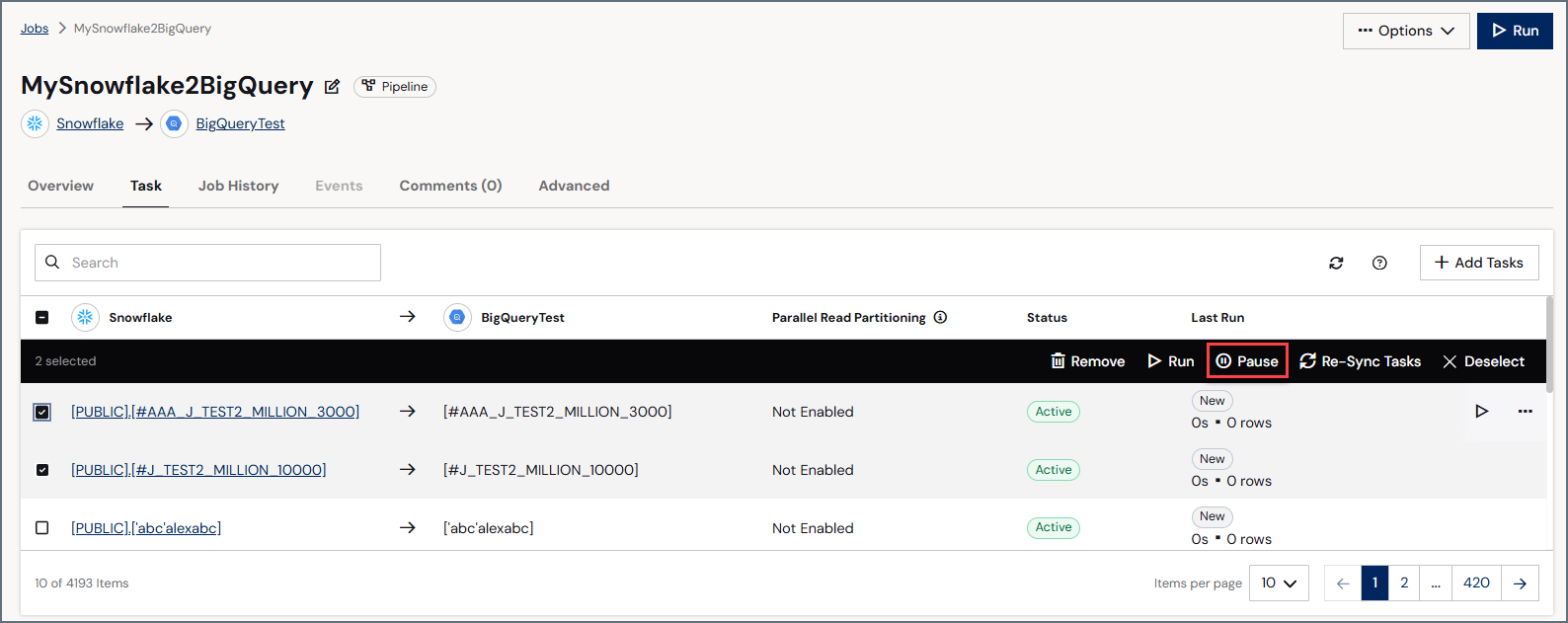
Task: Switch to the Advanced tab
Action: 574,186
